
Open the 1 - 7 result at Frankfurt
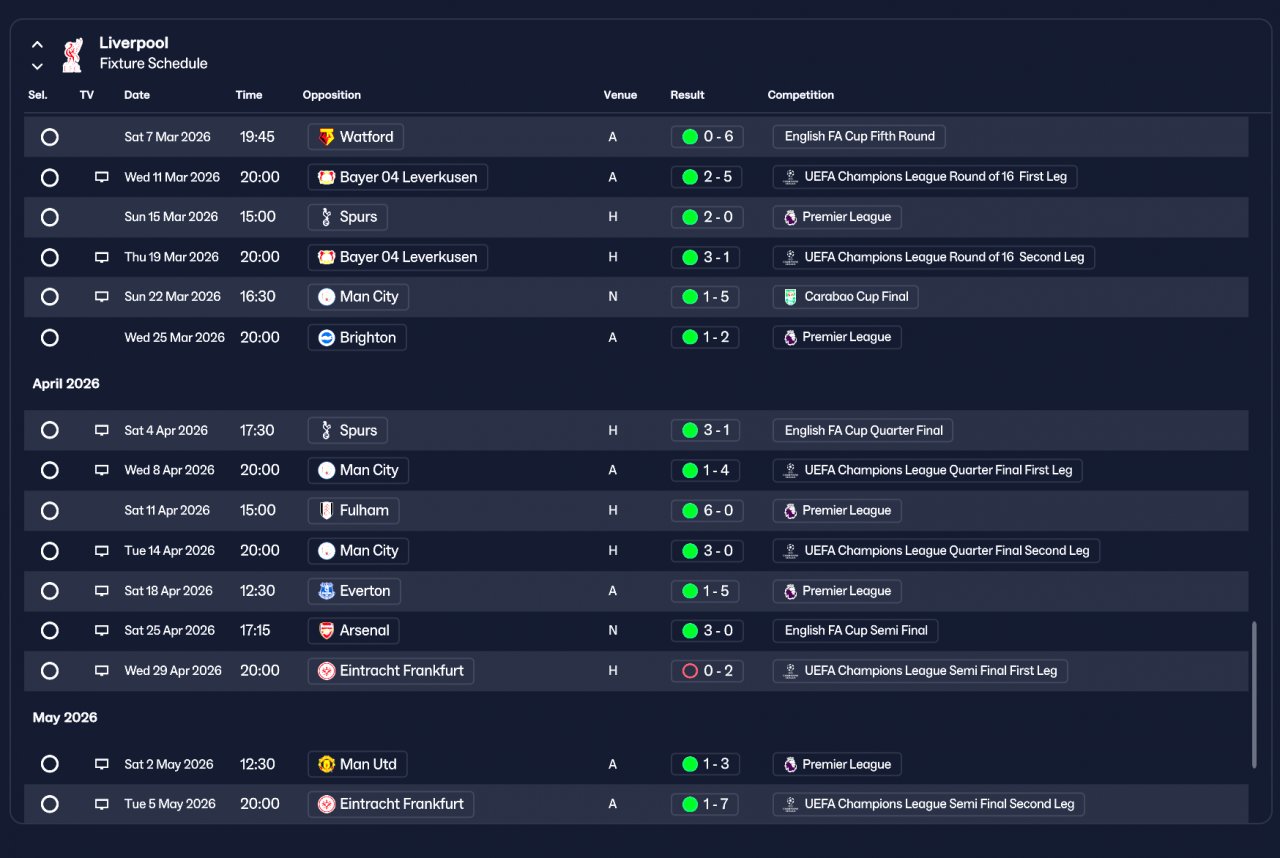(x=707, y=804)
